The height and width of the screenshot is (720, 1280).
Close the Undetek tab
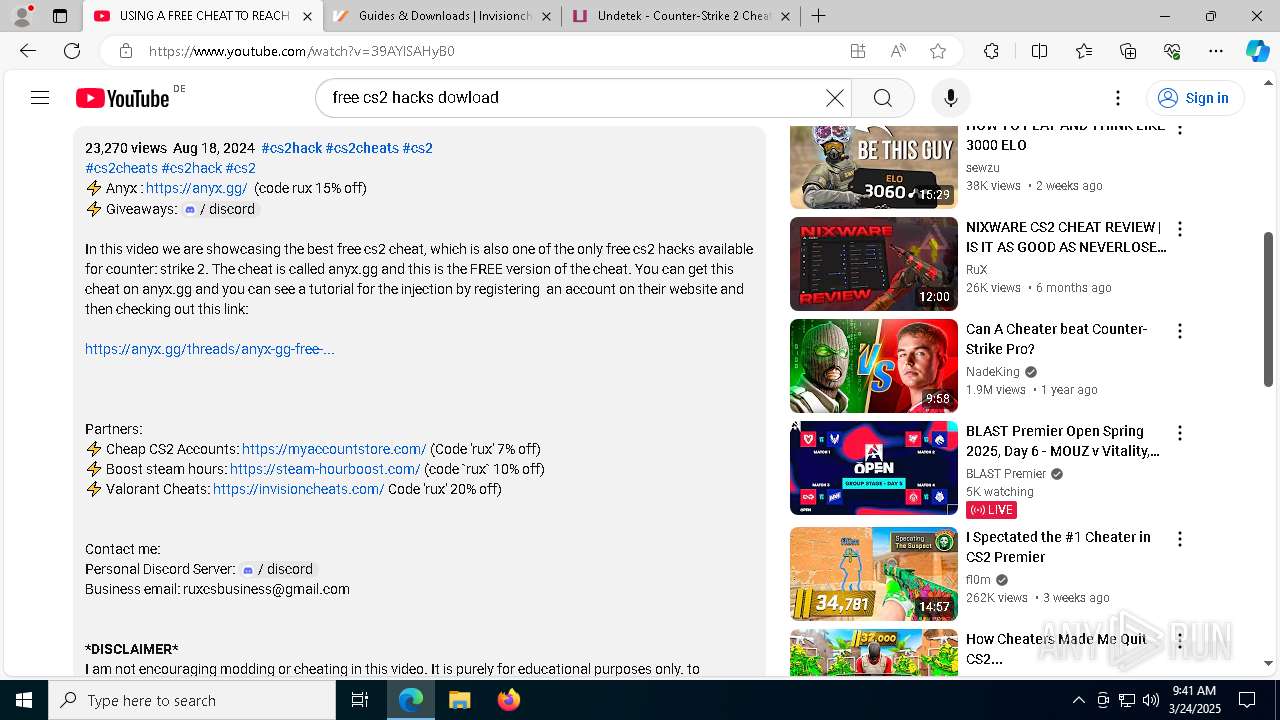click(x=785, y=16)
